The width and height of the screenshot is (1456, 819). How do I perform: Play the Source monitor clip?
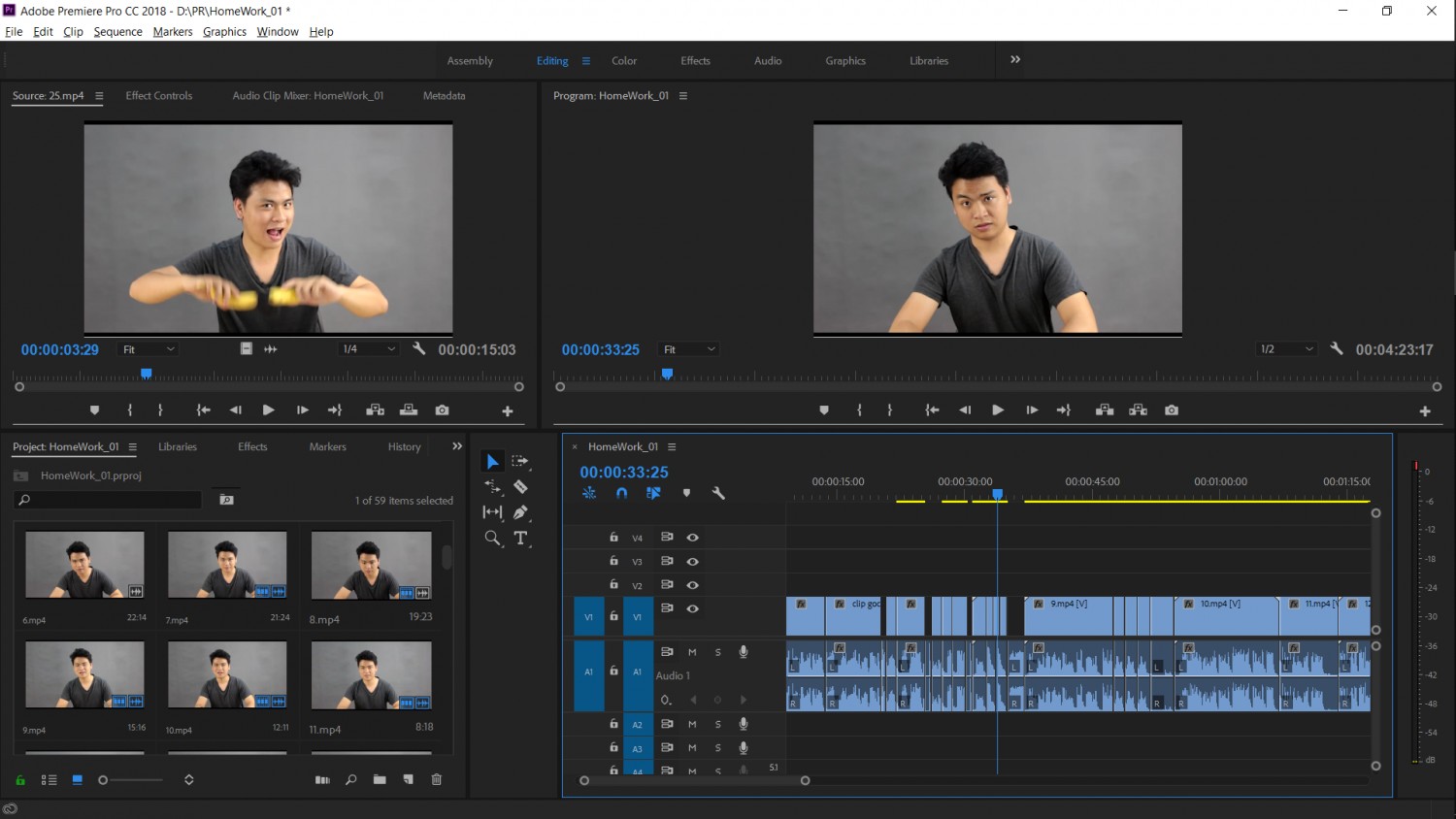pos(269,410)
